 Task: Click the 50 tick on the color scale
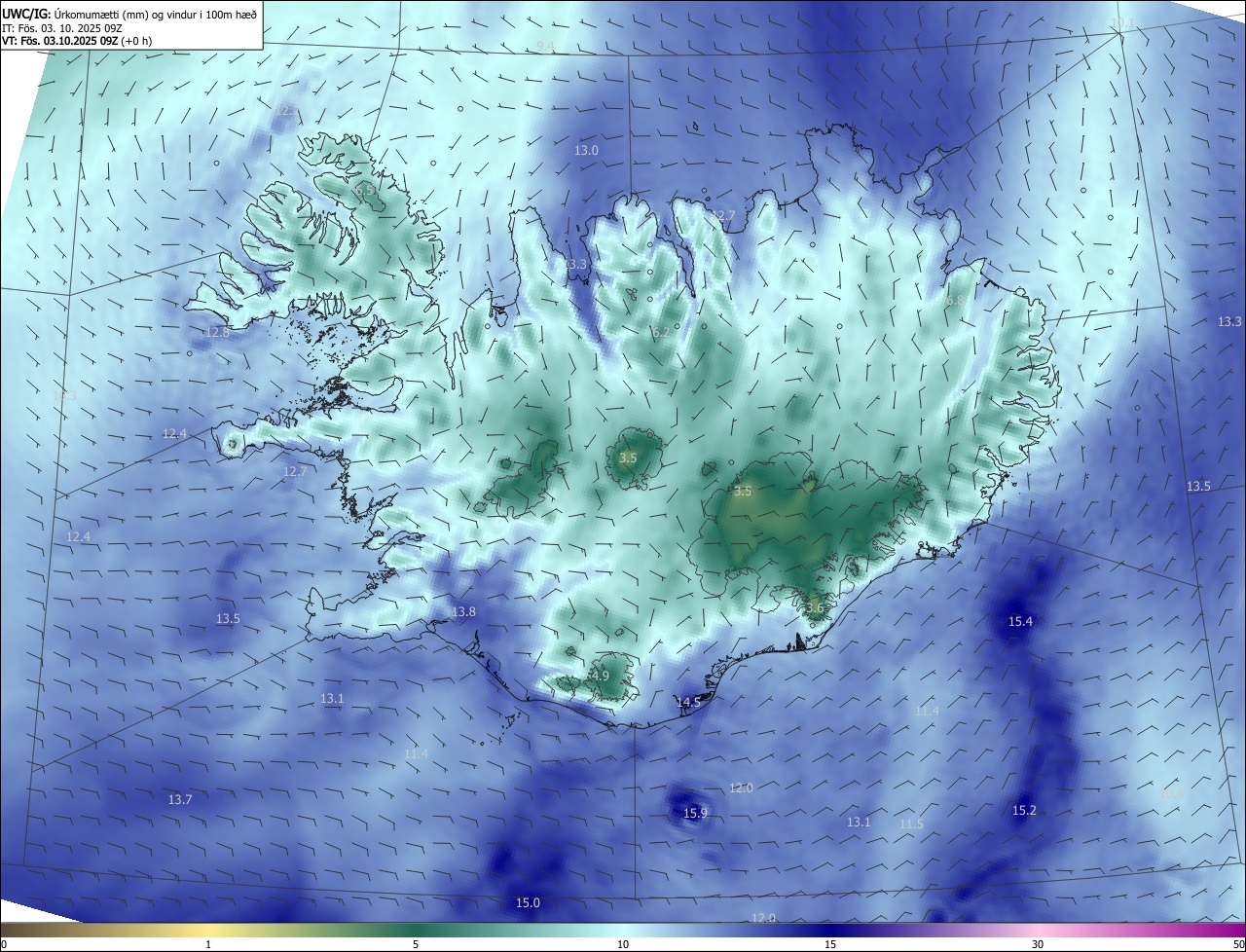[x=1238, y=944]
